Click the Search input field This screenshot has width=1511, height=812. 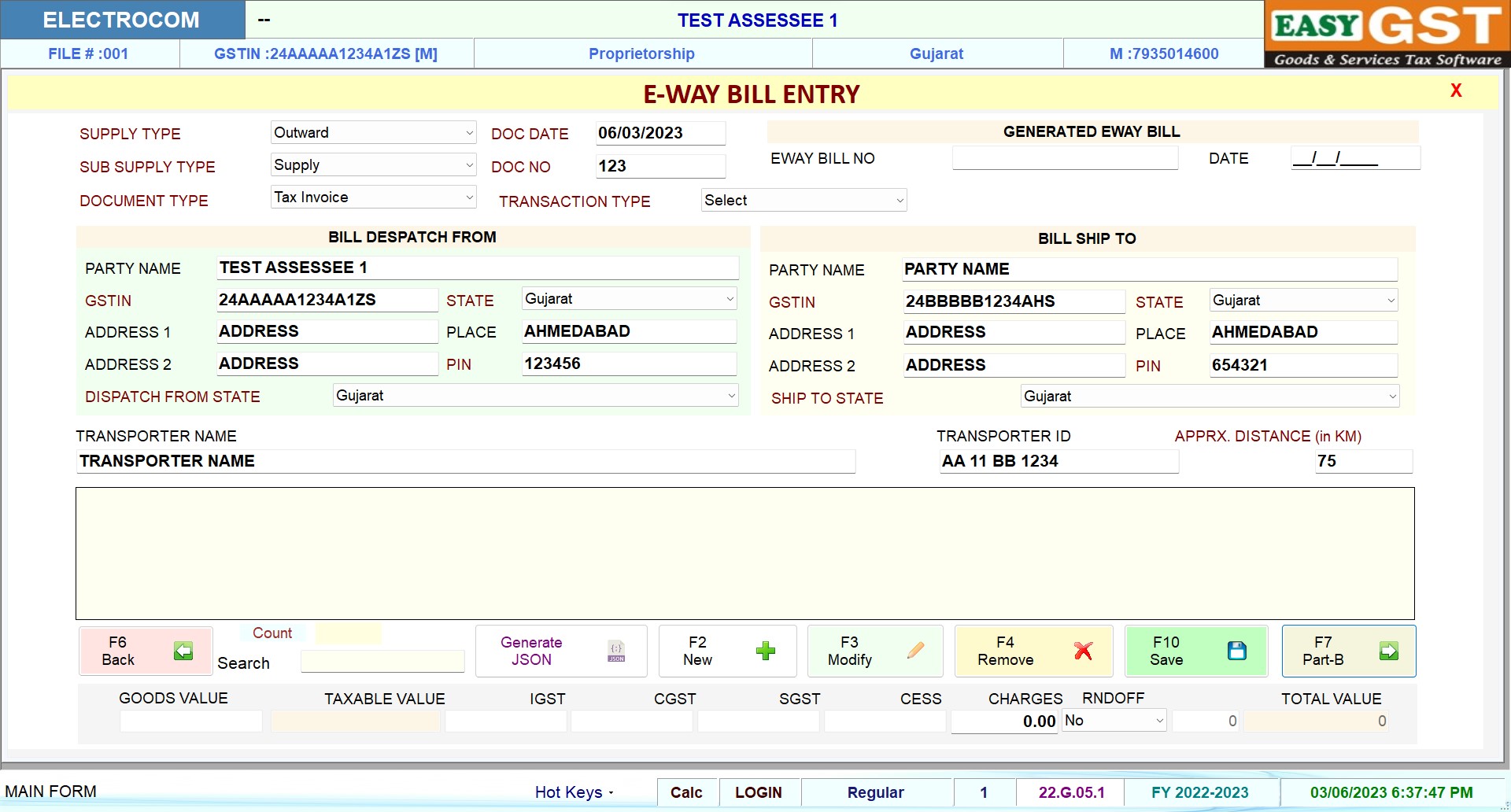pyautogui.click(x=382, y=663)
